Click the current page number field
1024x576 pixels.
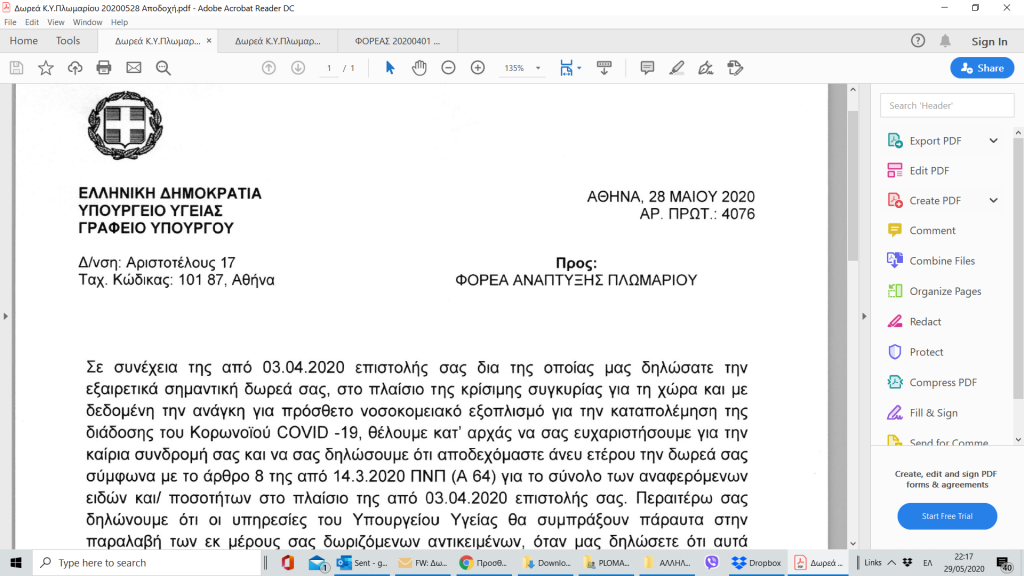click(329, 68)
